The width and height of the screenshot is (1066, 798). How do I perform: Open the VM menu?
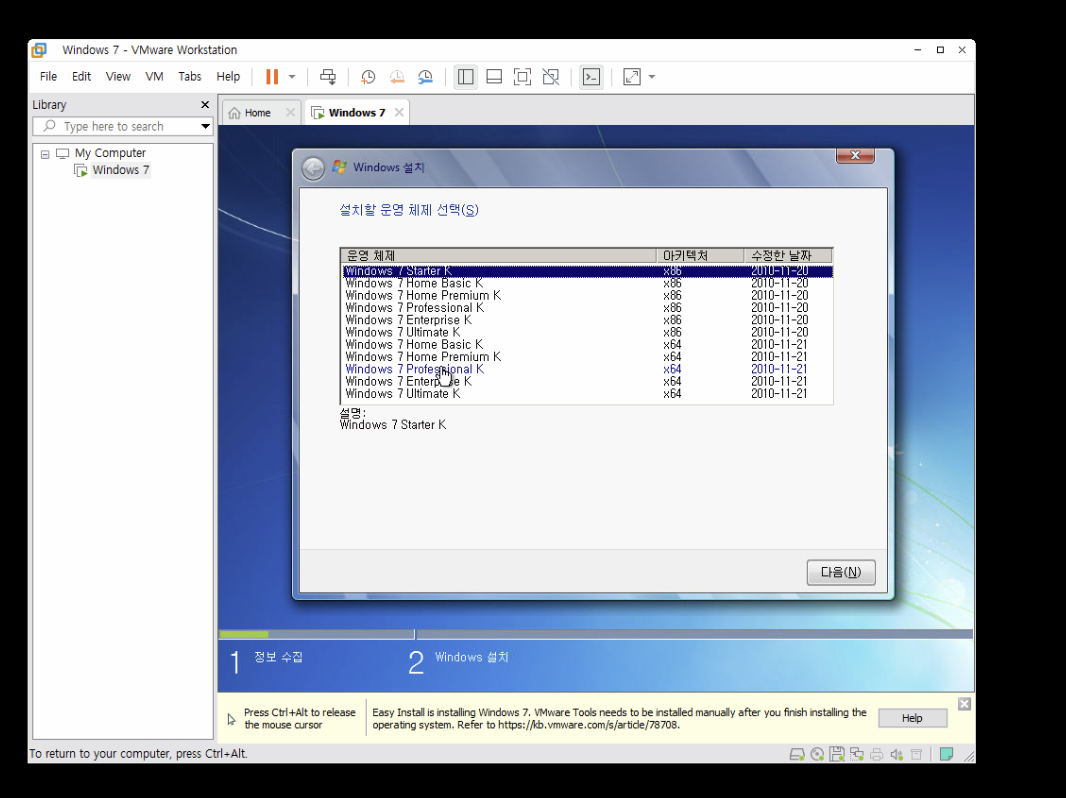point(154,77)
